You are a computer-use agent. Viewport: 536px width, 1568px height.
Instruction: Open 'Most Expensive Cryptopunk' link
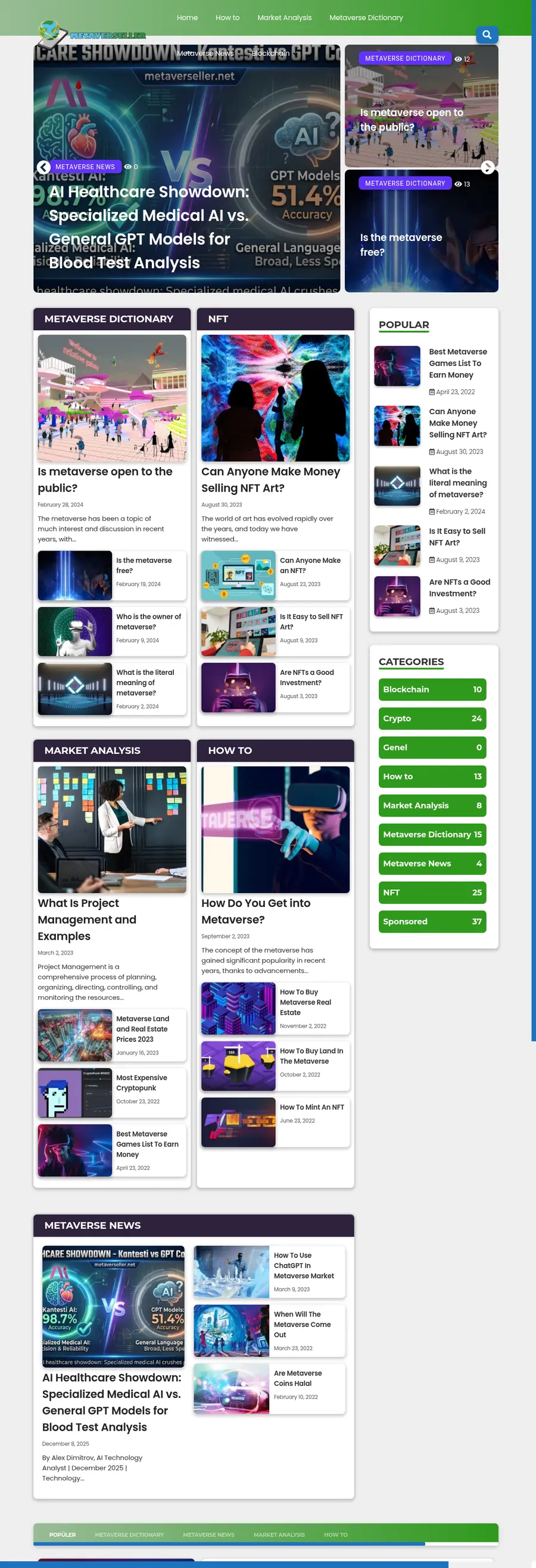pos(141,1083)
